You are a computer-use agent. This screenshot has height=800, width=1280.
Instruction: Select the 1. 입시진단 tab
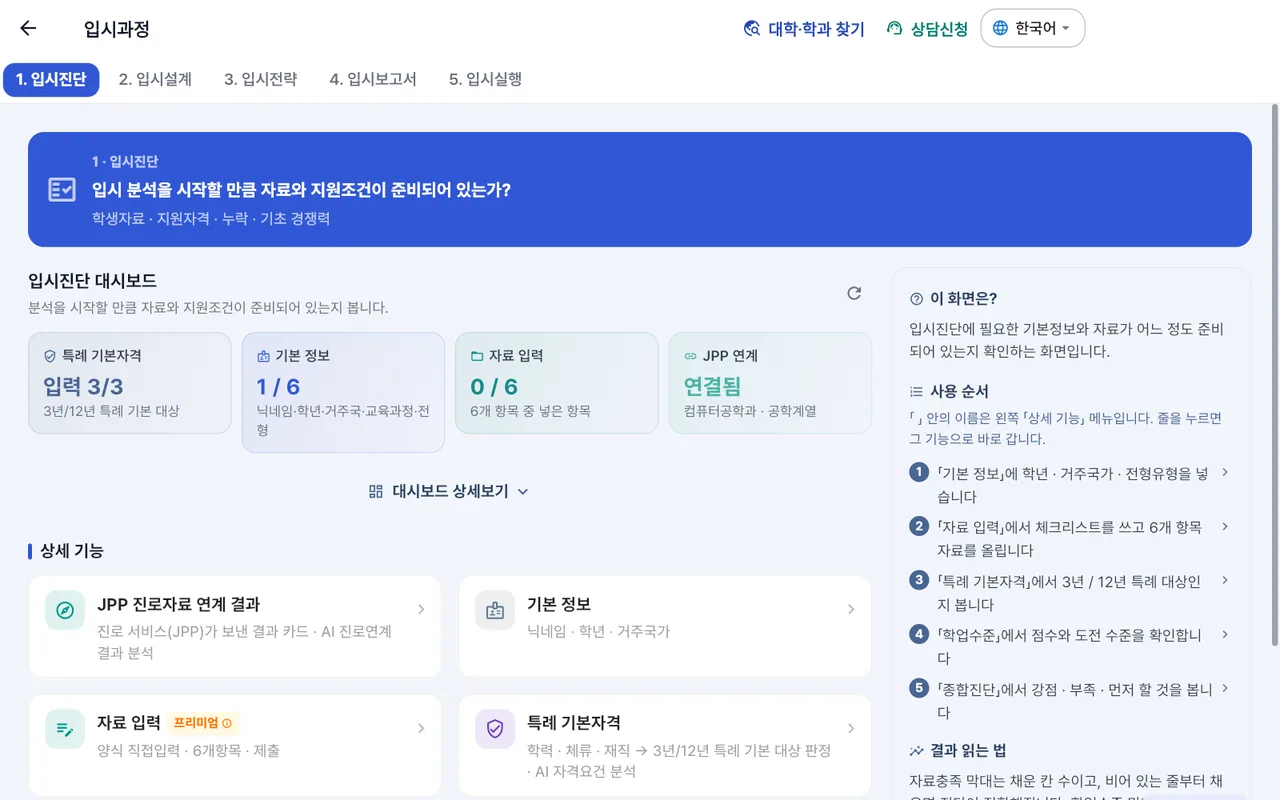51,79
